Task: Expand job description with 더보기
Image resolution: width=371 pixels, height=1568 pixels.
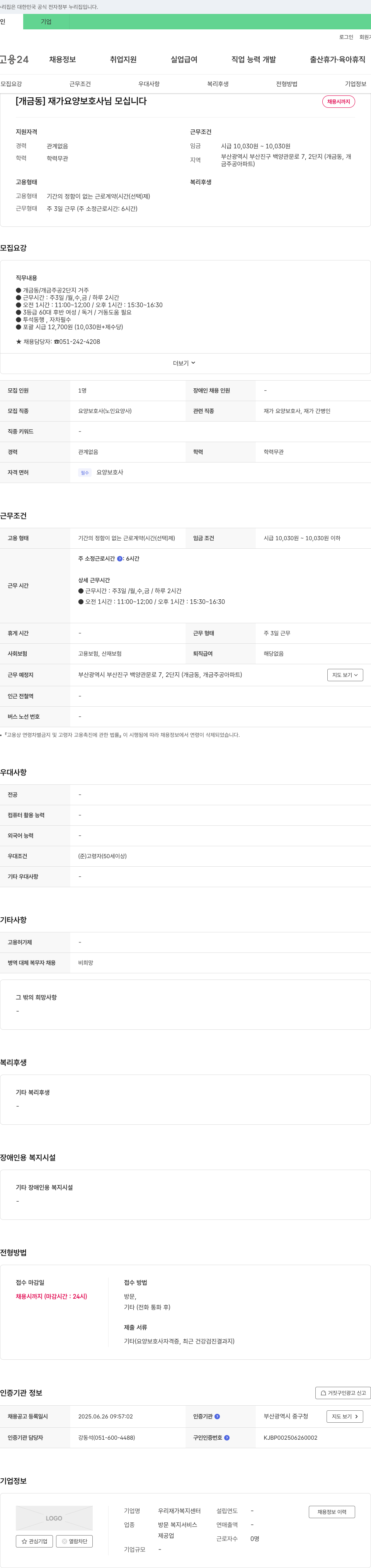Action: coord(185,363)
